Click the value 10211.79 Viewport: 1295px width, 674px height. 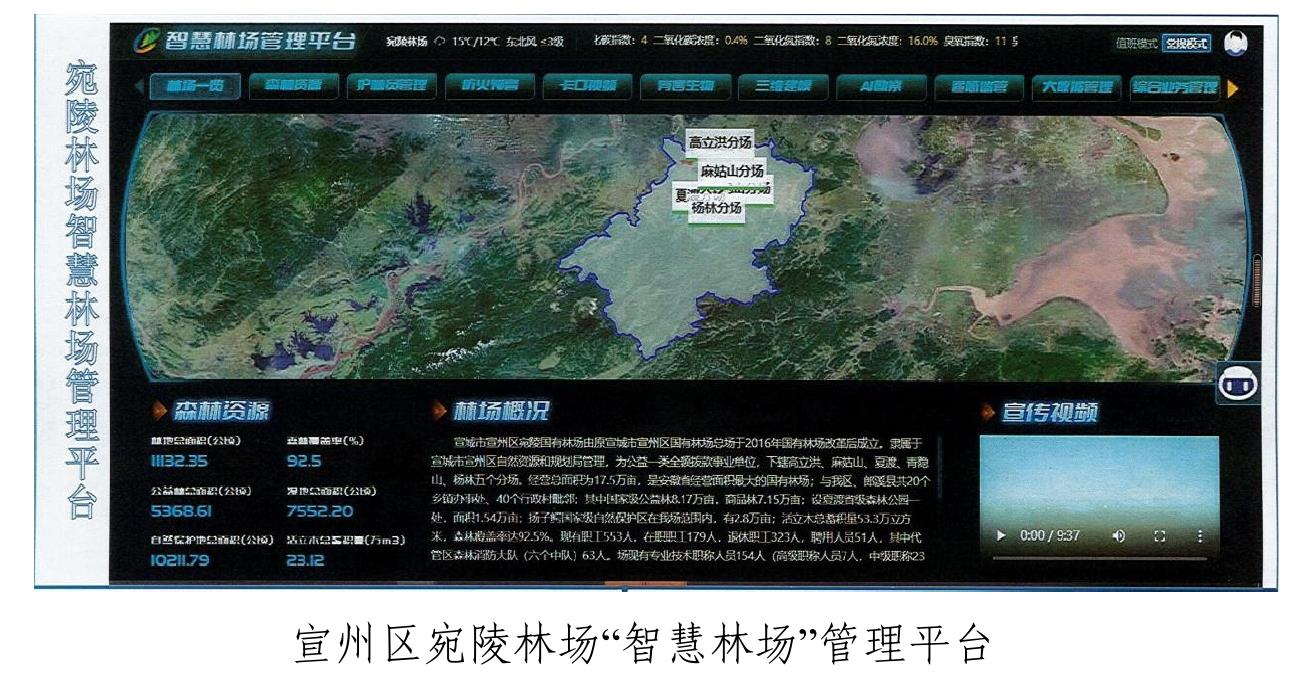tap(181, 562)
